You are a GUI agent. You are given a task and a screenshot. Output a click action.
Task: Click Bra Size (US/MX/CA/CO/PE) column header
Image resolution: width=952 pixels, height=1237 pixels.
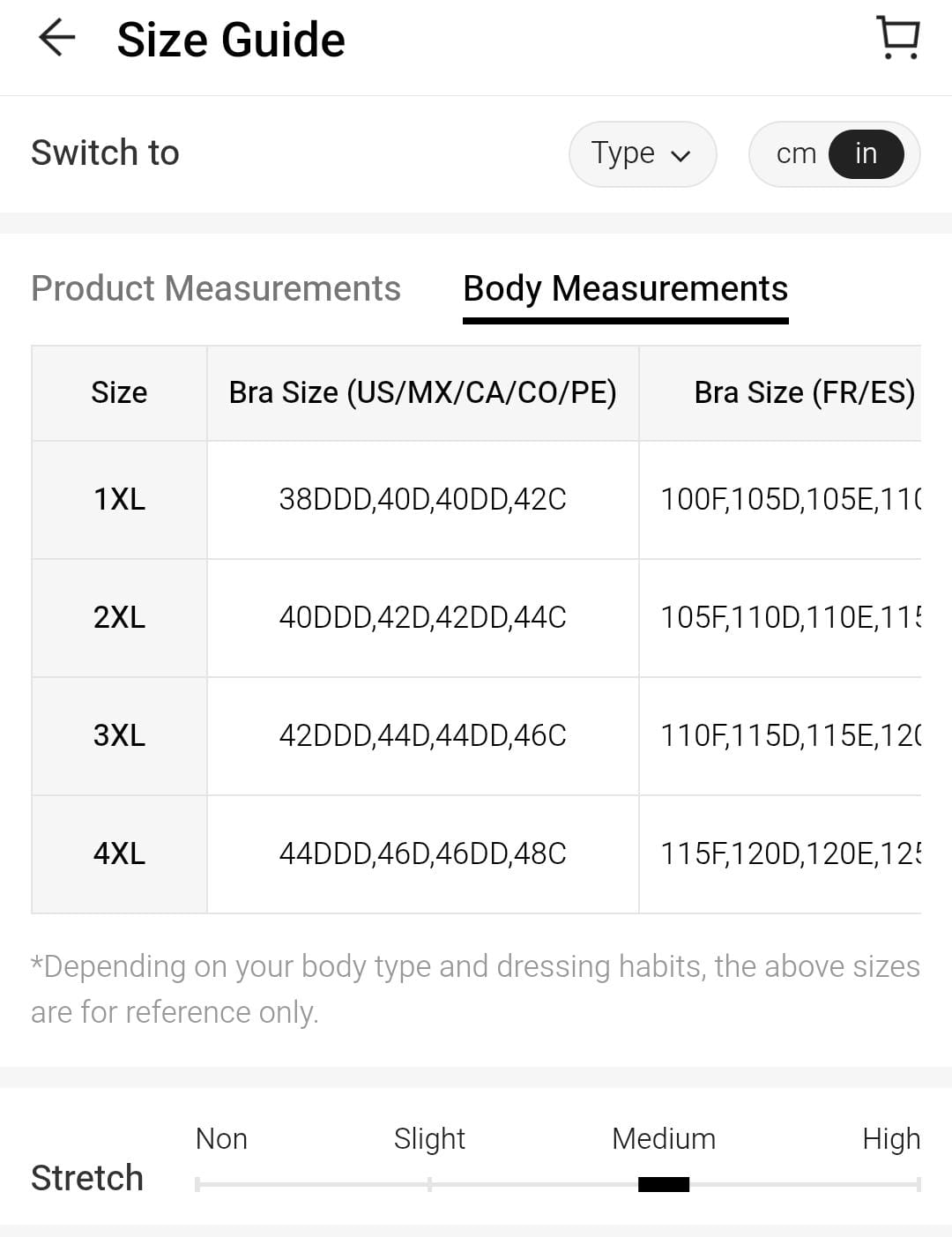pos(422,392)
